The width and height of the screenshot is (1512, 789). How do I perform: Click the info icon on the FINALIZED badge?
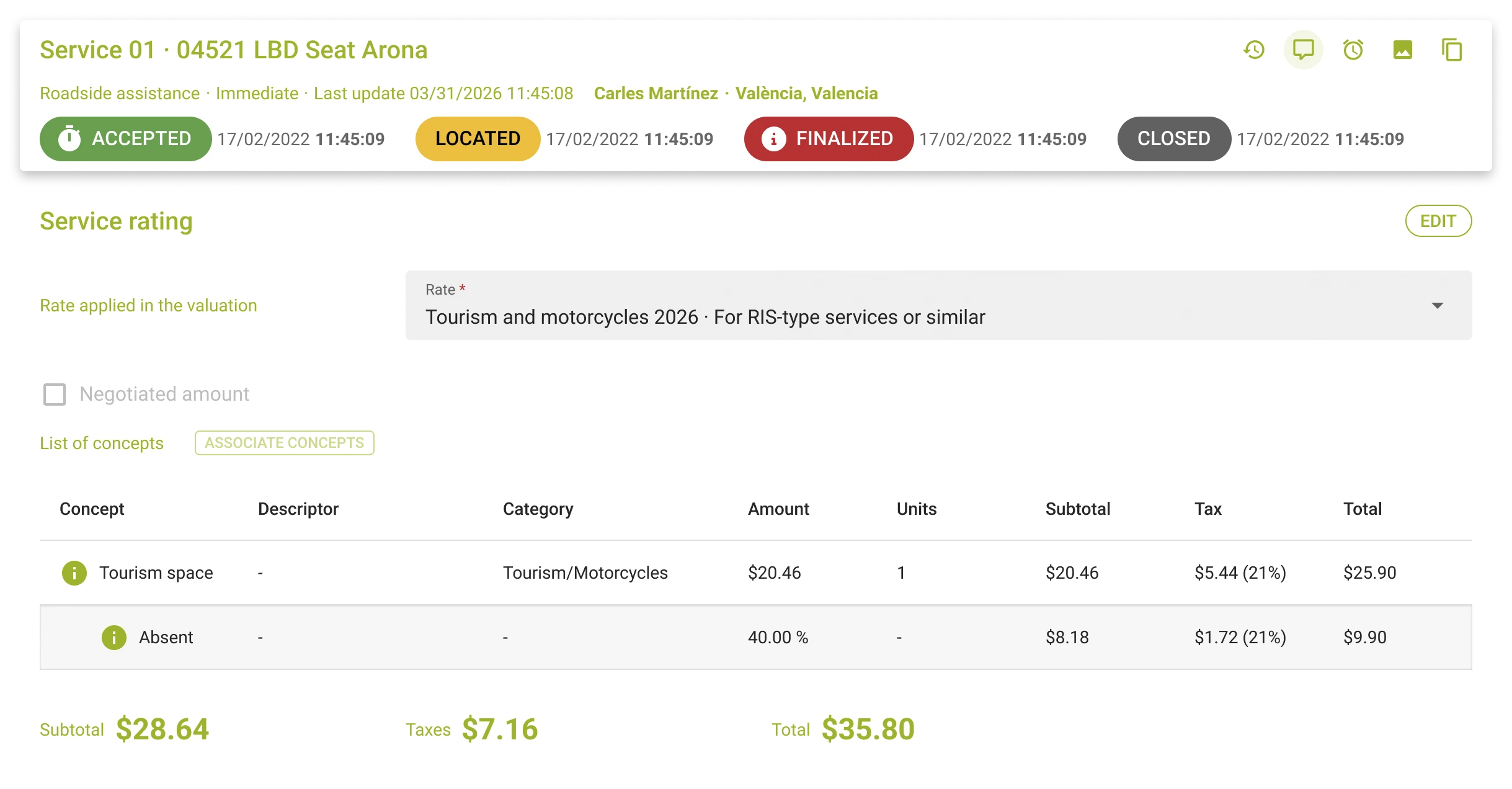click(773, 139)
